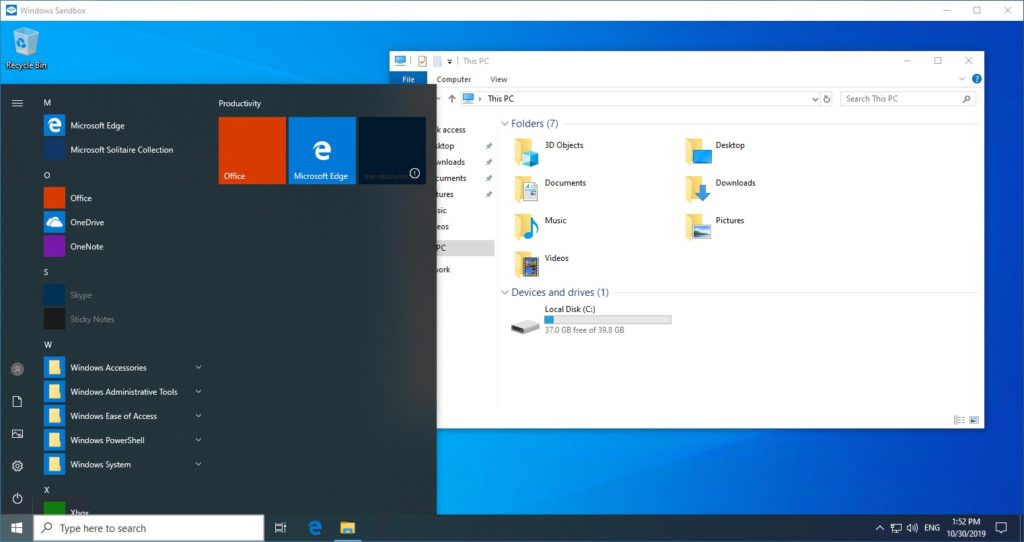Click the Windows Start button
1024x542 pixels.
click(x=17, y=528)
